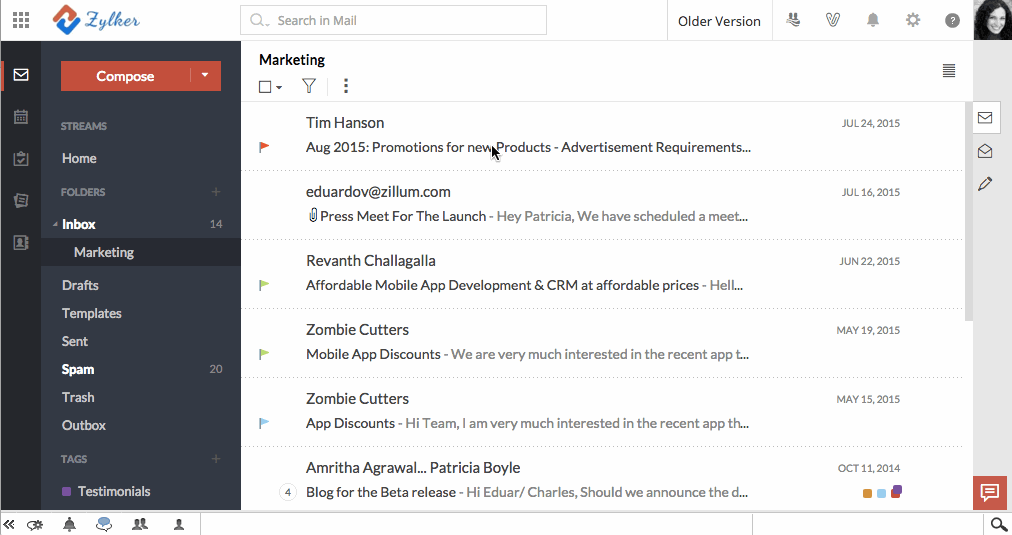Image resolution: width=1012 pixels, height=535 pixels.
Task: Open the three-dot more actions menu
Action: (346, 86)
